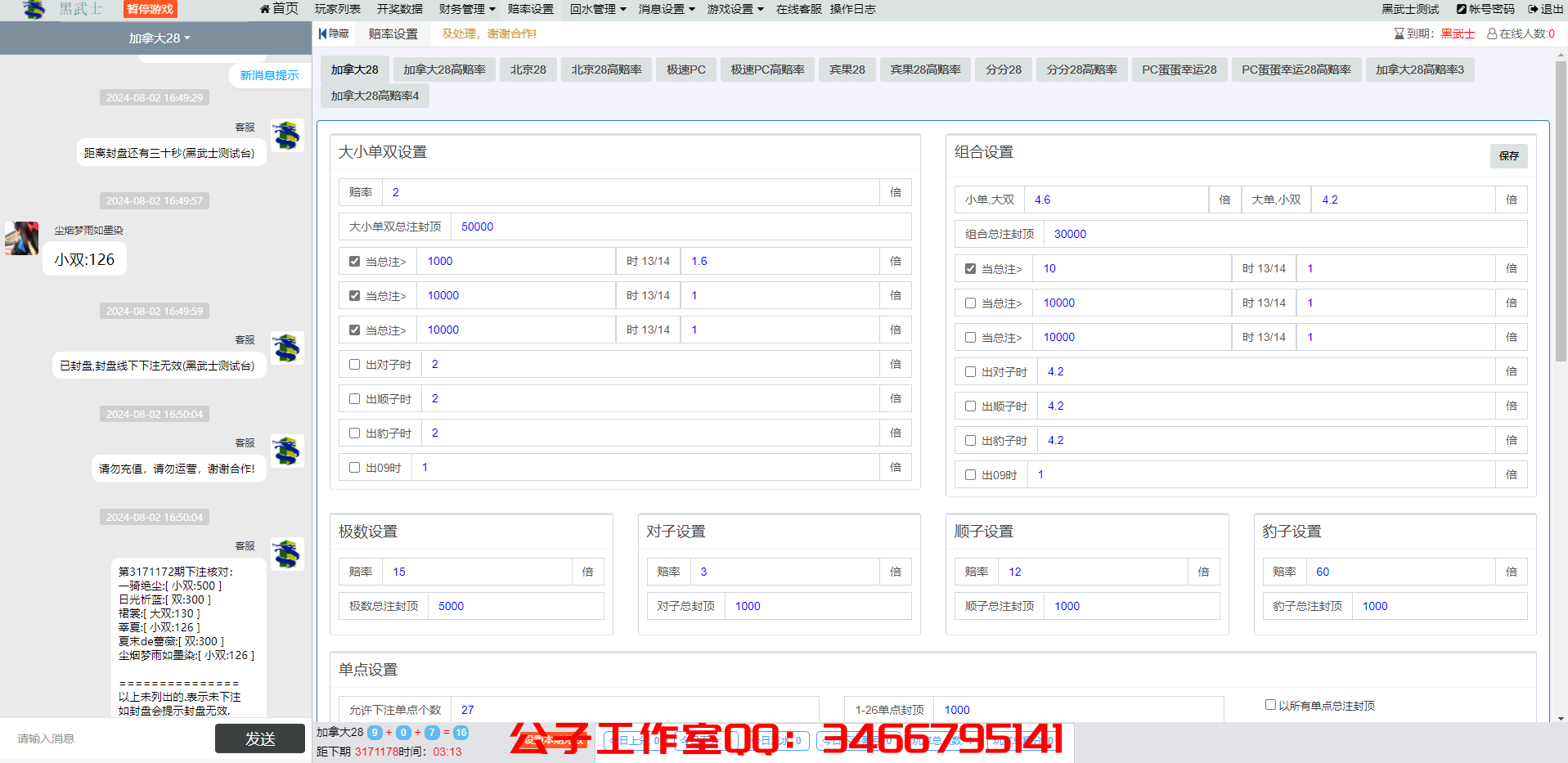The image size is (1568, 763).
Task: Toggle third 当总注> checkbox in 大小单双设置
Action: [354, 330]
